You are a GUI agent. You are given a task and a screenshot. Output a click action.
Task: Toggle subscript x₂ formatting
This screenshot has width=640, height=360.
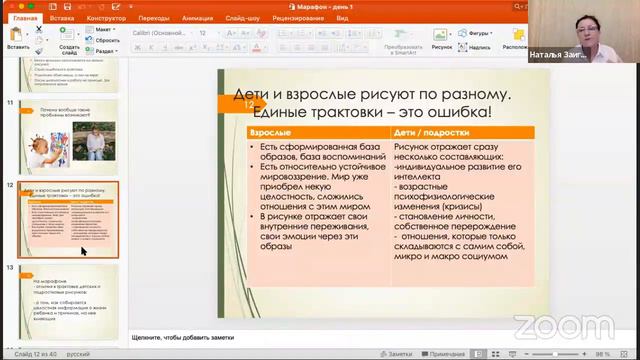pyautogui.click(x=207, y=48)
